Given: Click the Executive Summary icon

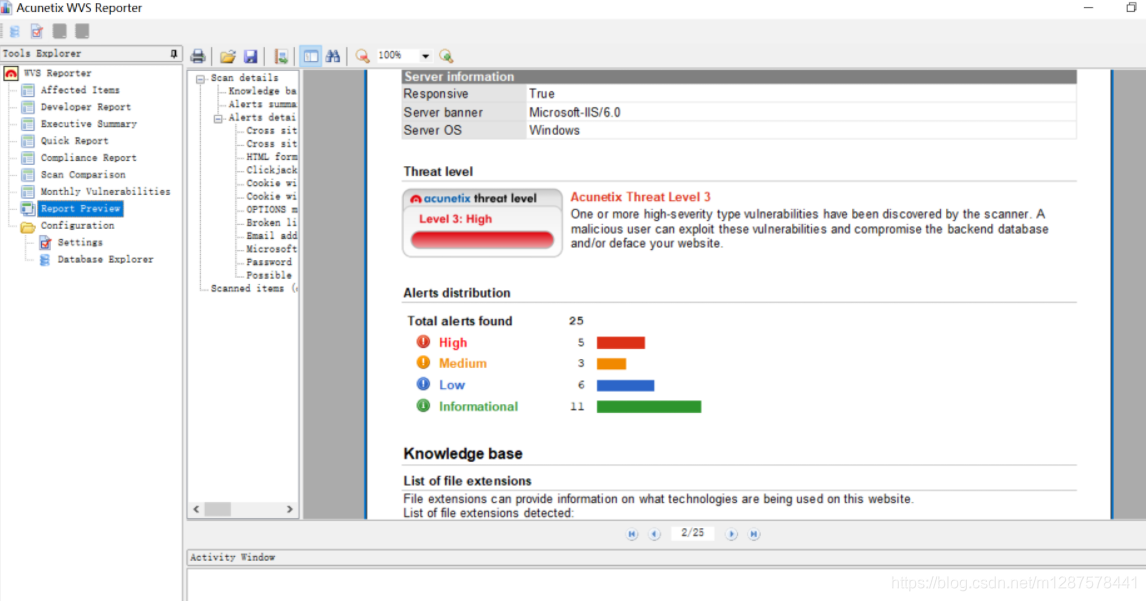Looking at the screenshot, I should click(28, 124).
